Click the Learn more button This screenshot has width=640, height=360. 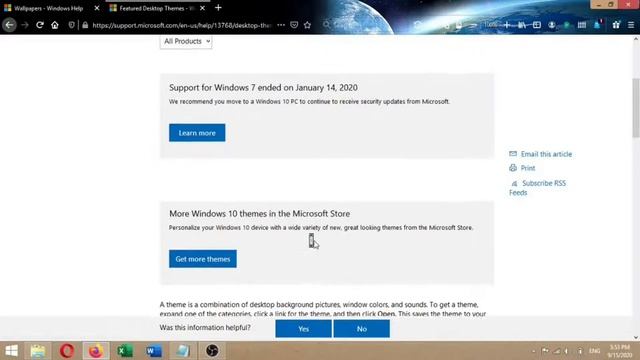(197, 133)
